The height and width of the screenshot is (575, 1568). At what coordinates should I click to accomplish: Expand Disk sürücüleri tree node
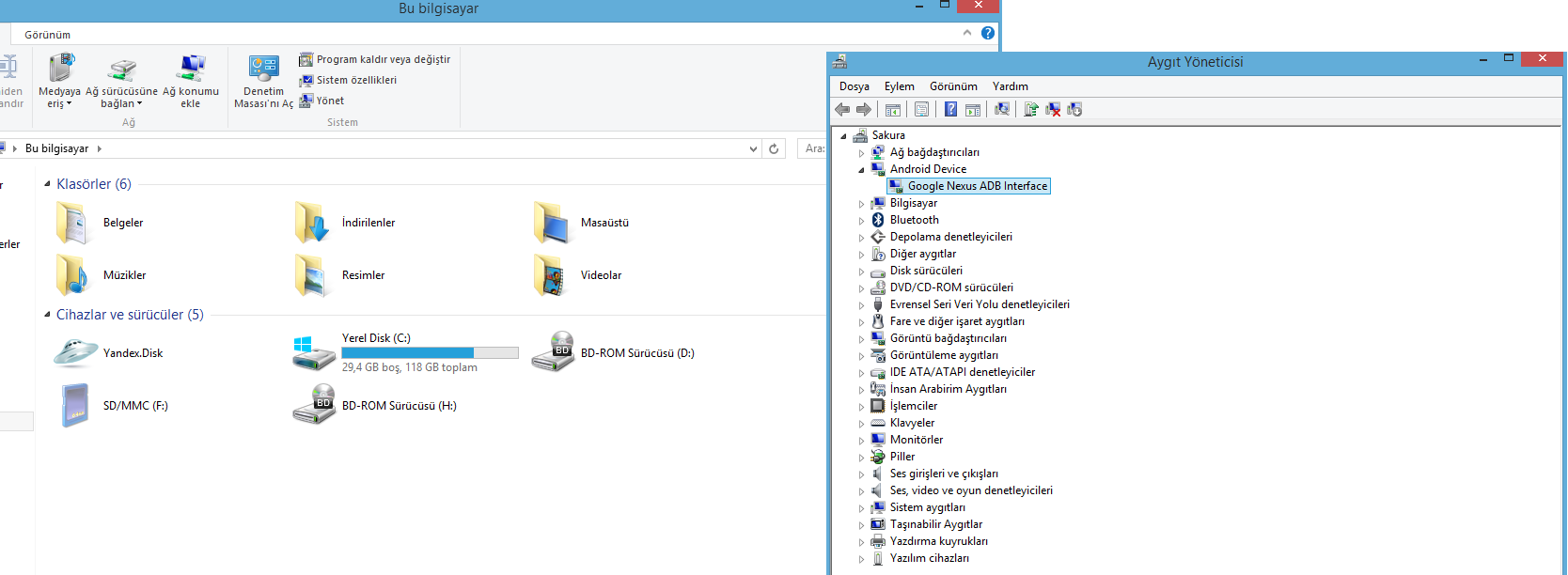(861, 272)
